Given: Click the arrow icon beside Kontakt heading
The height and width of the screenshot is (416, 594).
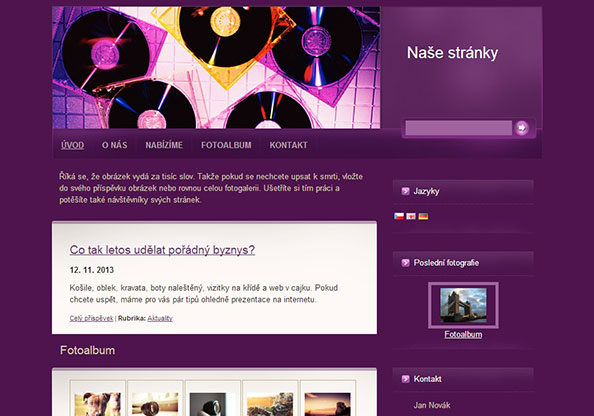Looking at the screenshot, I should click(405, 379).
